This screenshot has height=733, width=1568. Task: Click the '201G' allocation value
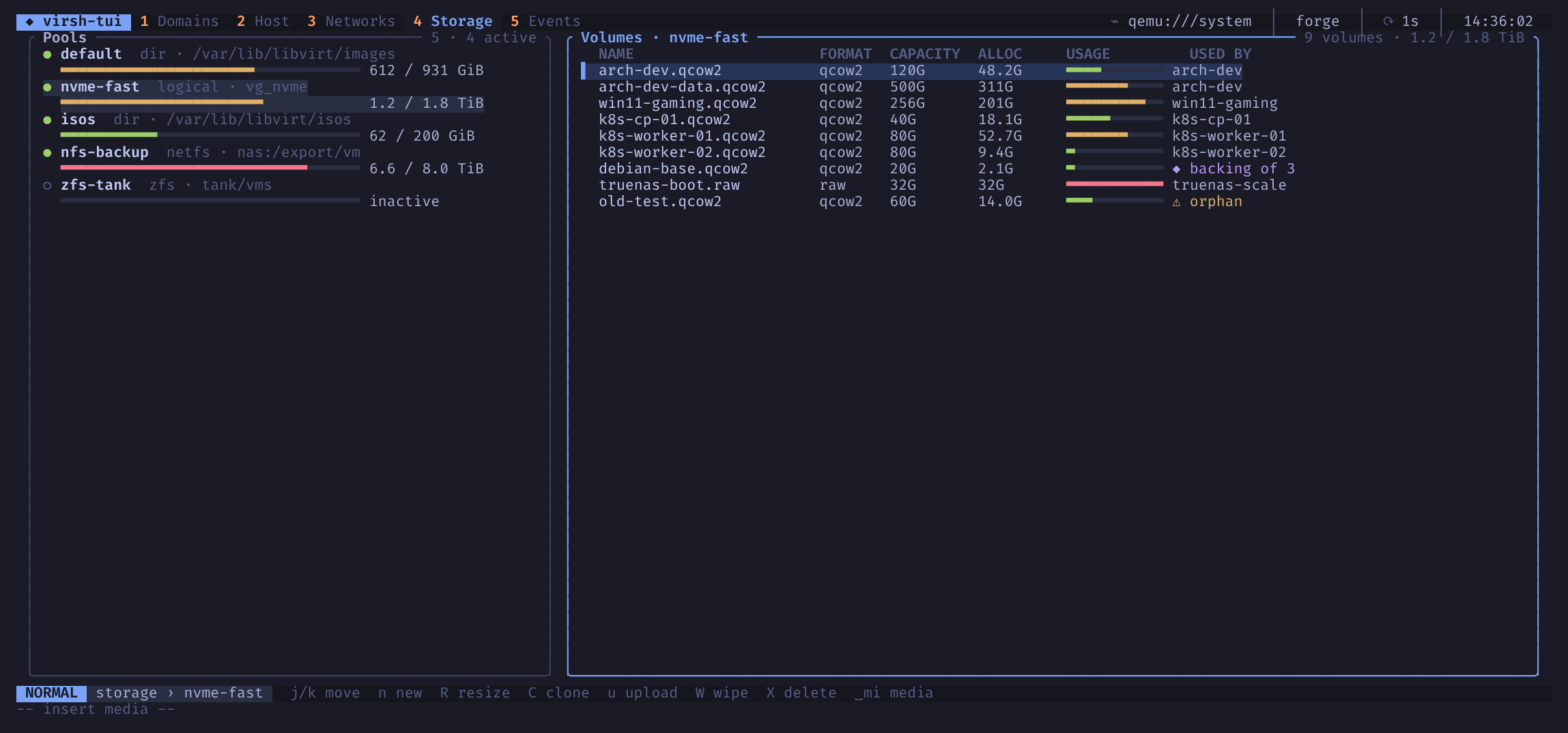(995, 104)
